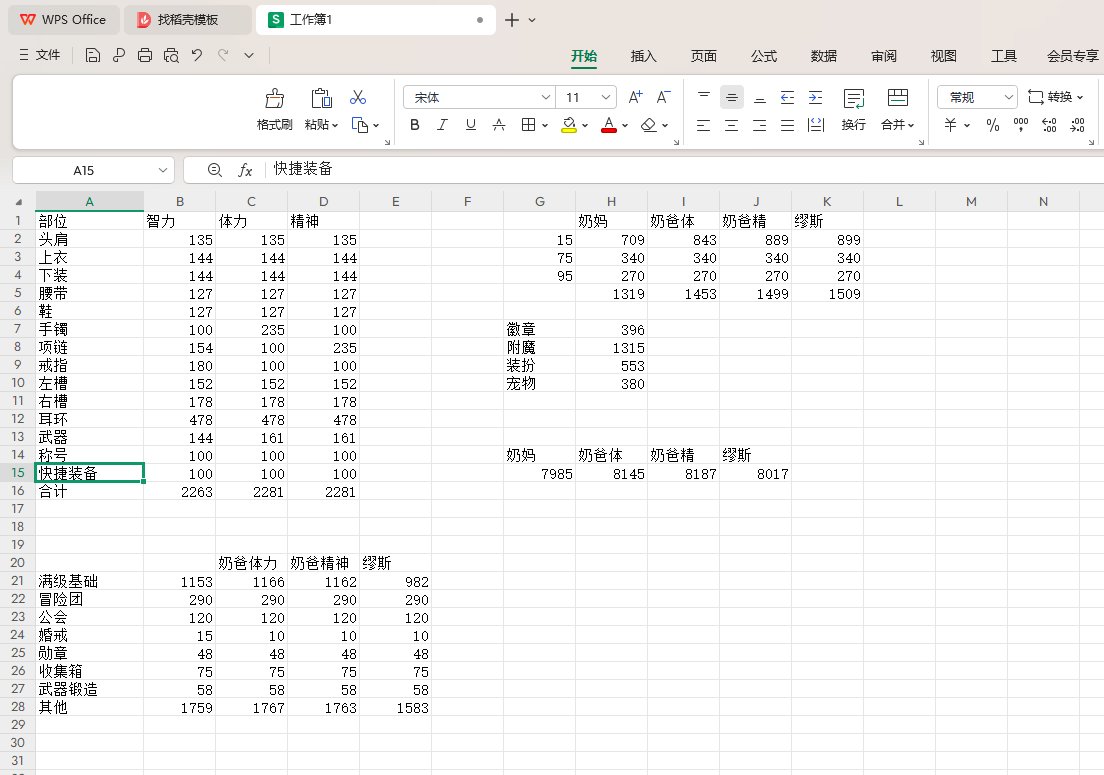Click the Print Preview icon

pos(171,55)
